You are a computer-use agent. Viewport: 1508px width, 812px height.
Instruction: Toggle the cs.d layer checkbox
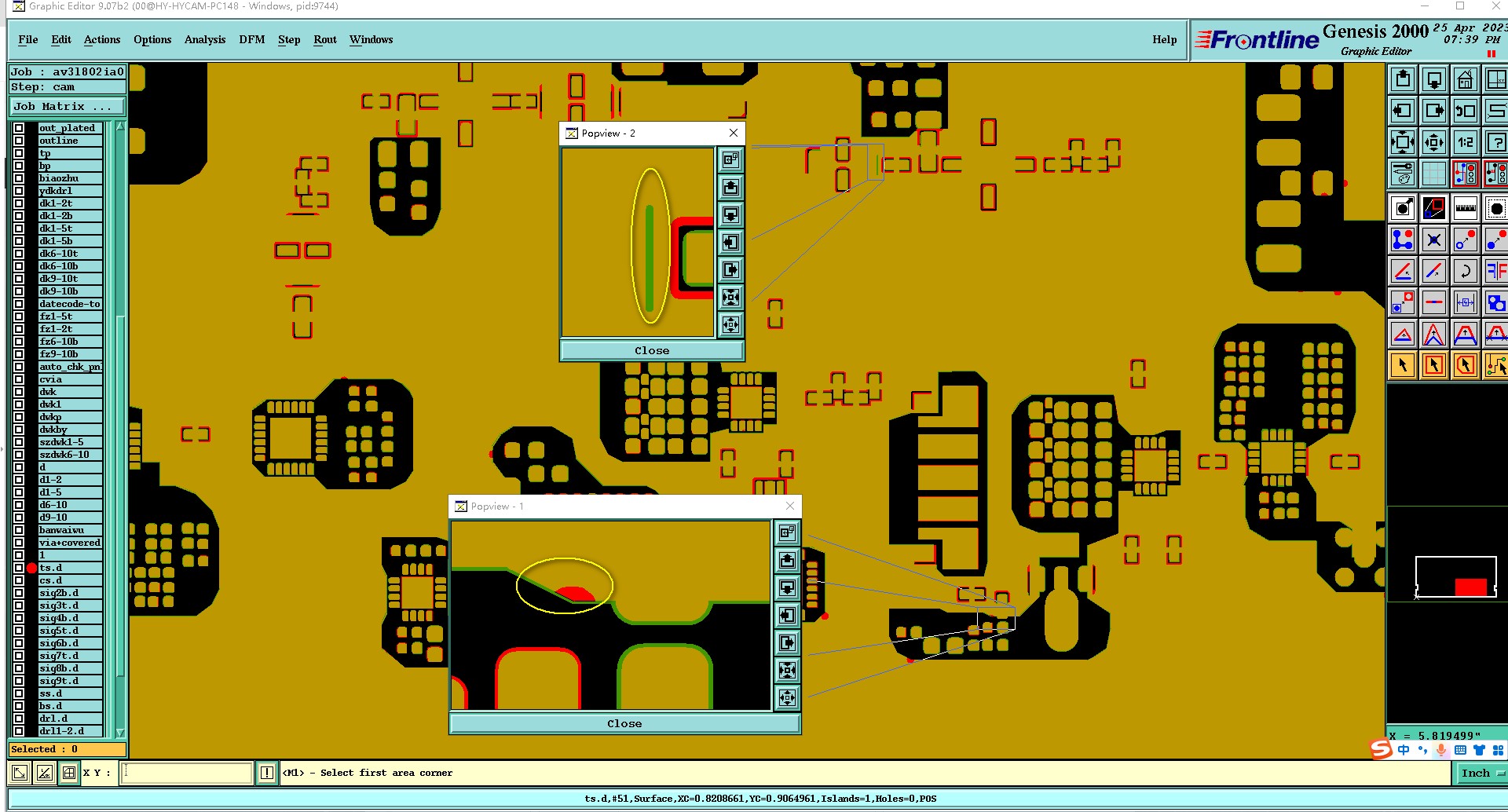click(x=19, y=580)
